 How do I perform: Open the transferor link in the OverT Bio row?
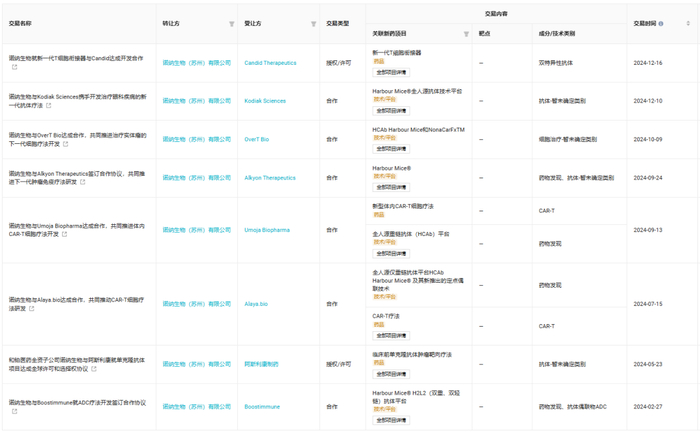coord(196,139)
